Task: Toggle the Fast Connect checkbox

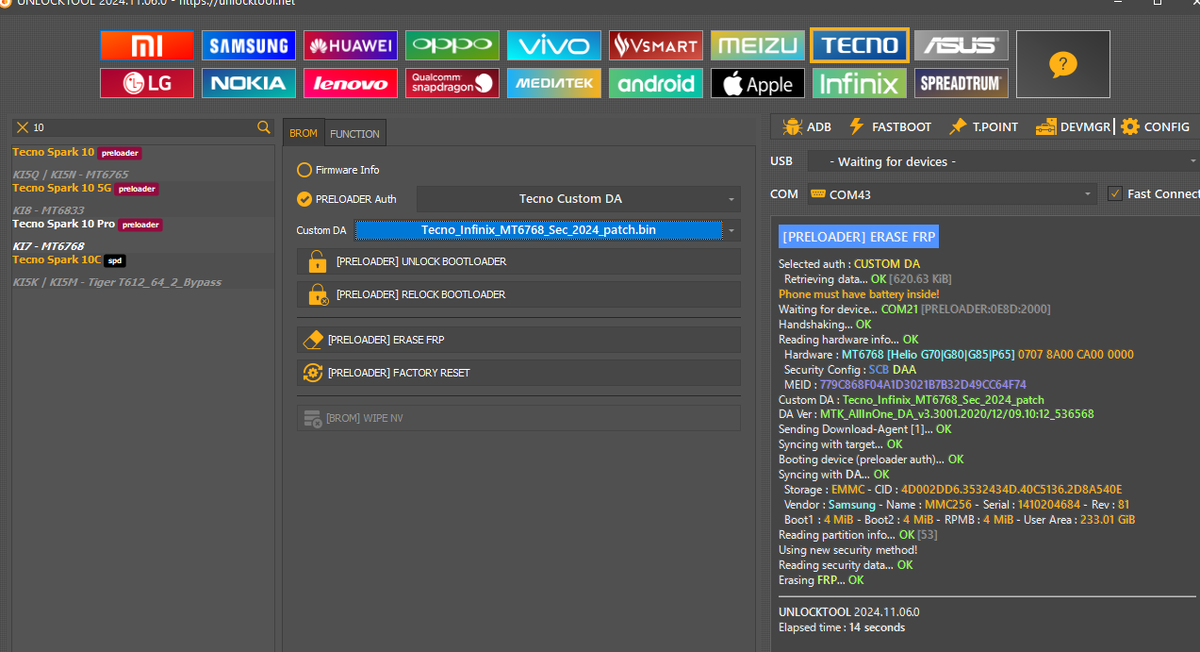Action: (1115, 194)
